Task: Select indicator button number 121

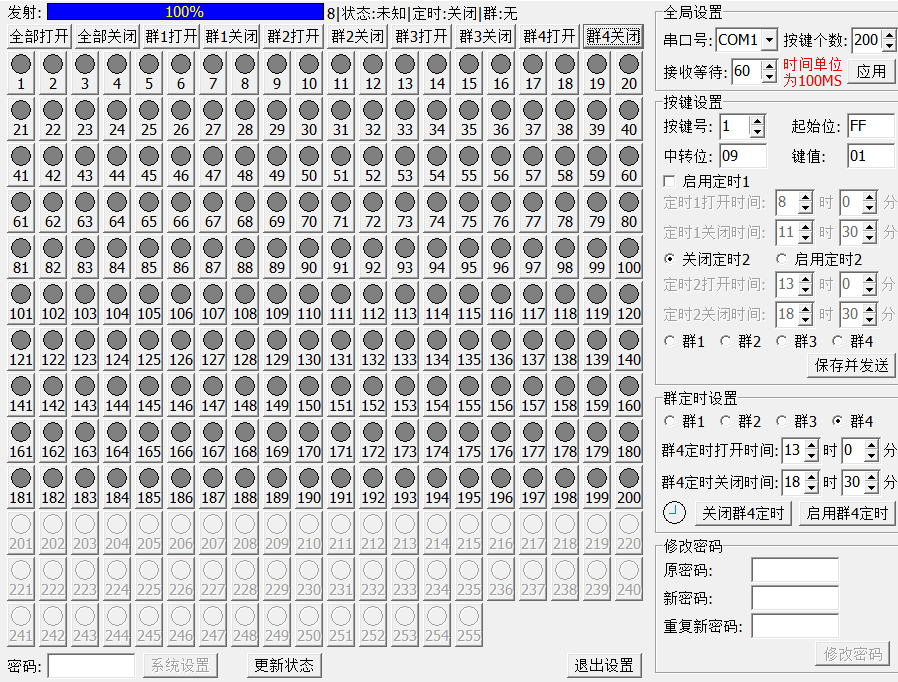Action: click(x=21, y=349)
